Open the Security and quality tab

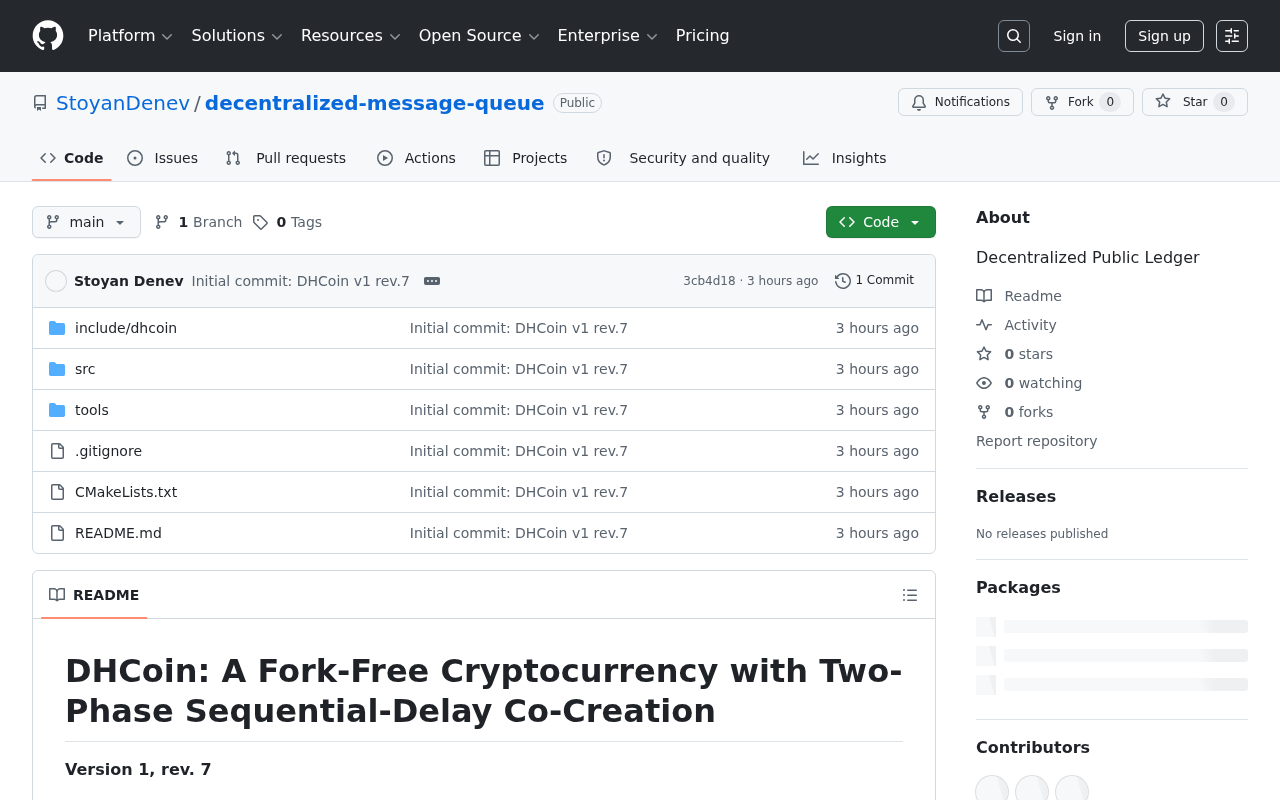[x=683, y=158]
